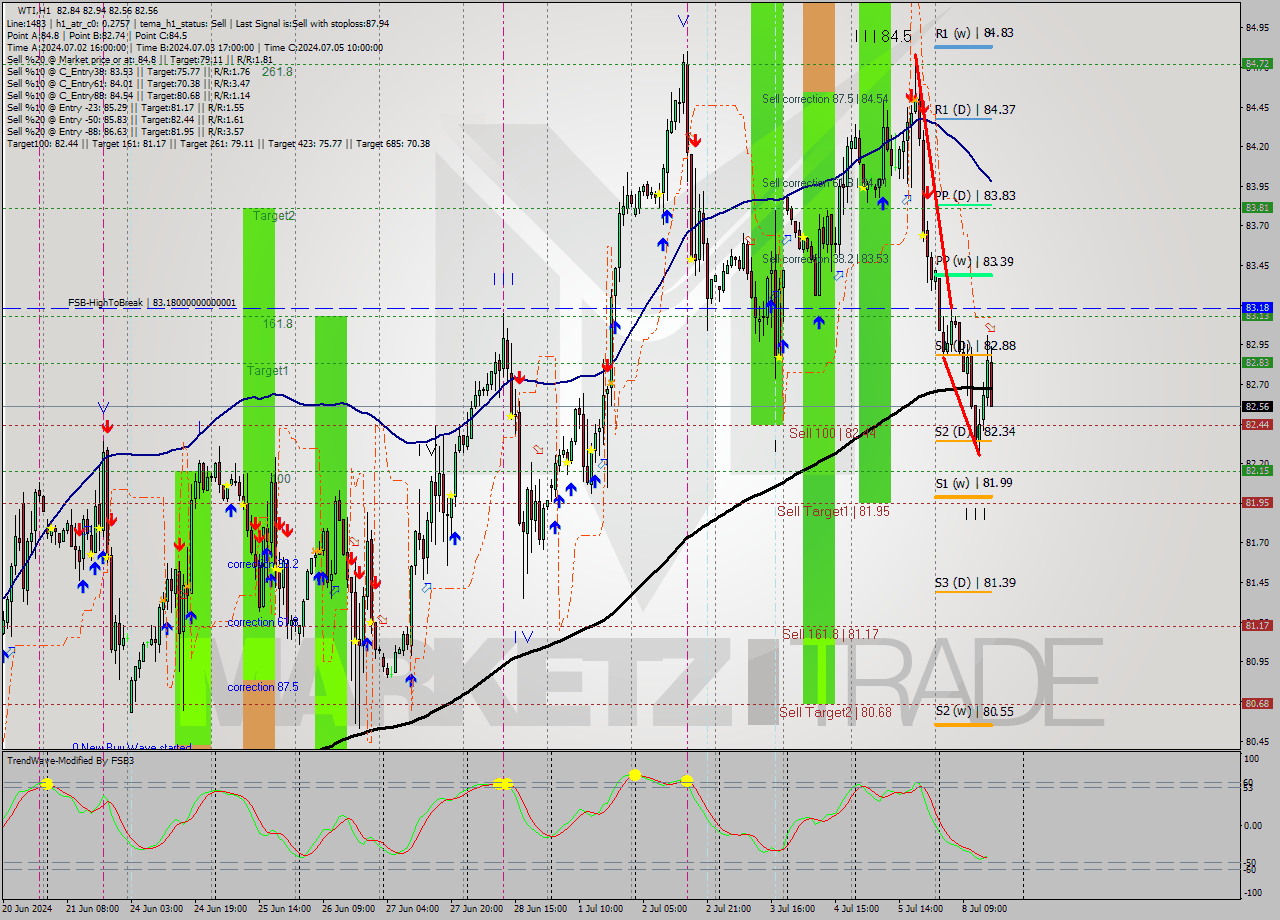Click the 'Sell correction 87.5 | 84.54' label

coord(825,99)
